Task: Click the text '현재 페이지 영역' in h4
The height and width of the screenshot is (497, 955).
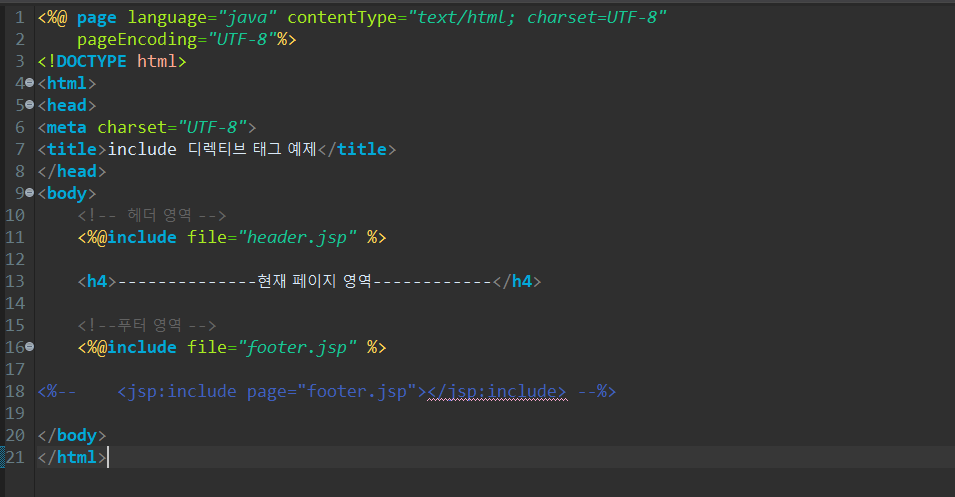Action: (x=314, y=281)
